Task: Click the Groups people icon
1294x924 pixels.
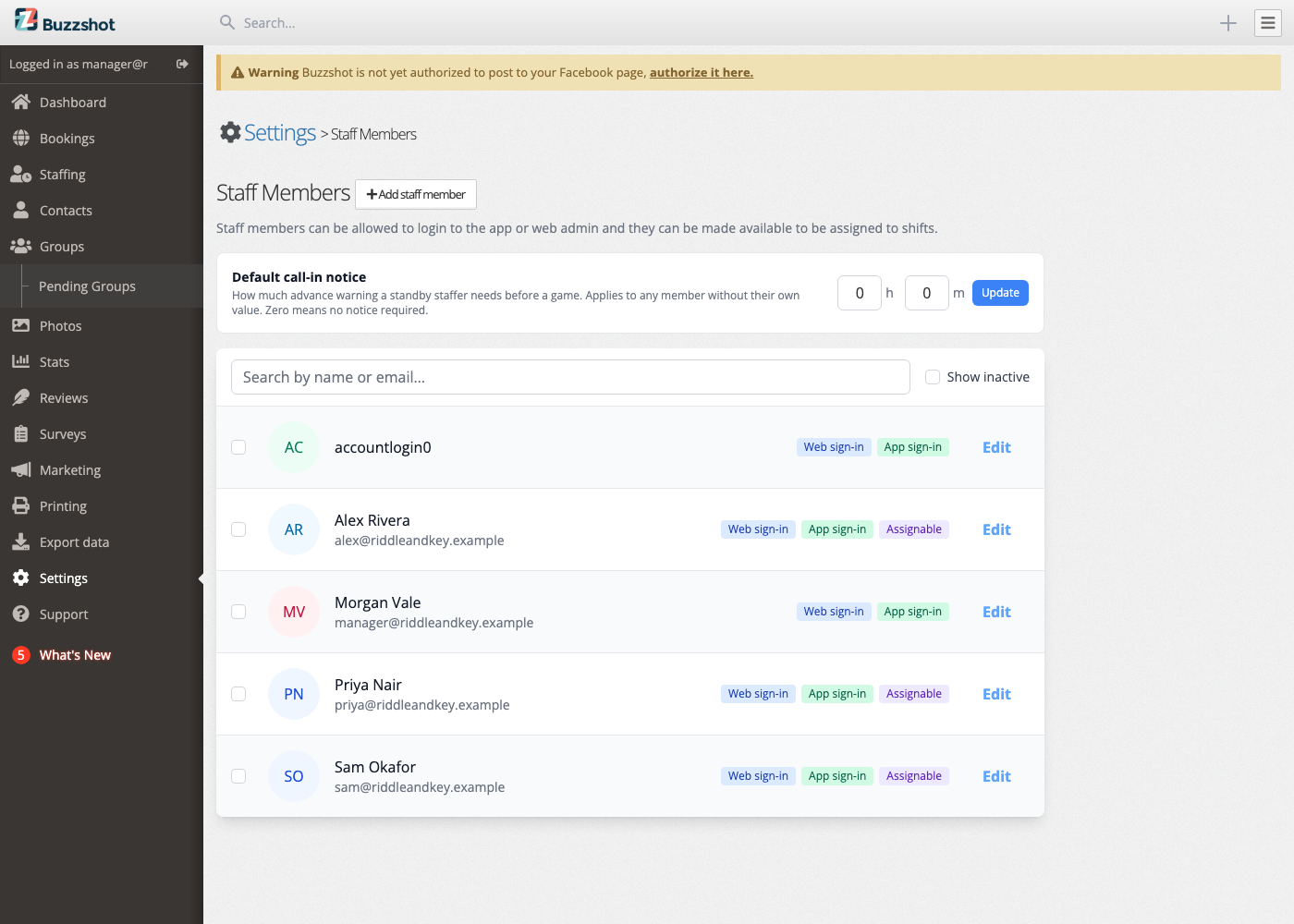Action: pyautogui.click(x=21, y=246)
